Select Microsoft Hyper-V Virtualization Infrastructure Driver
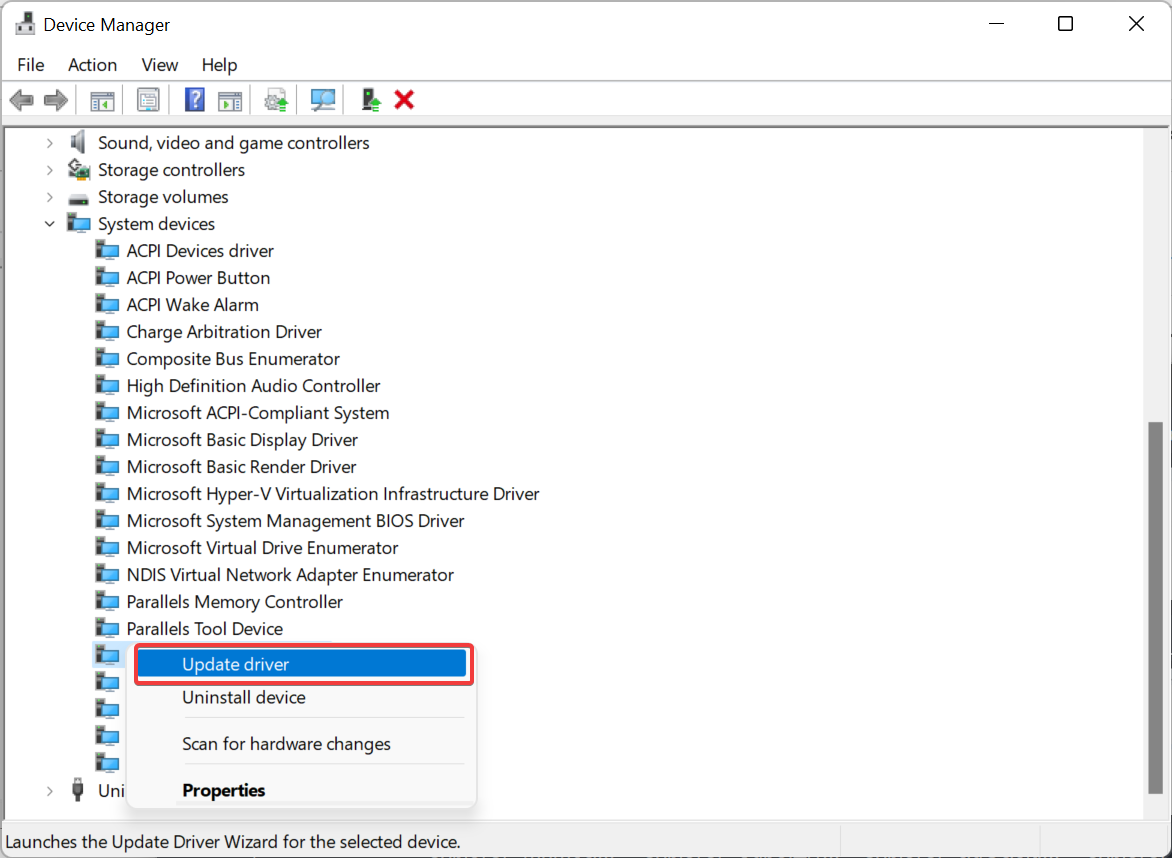 click(333, 493)
